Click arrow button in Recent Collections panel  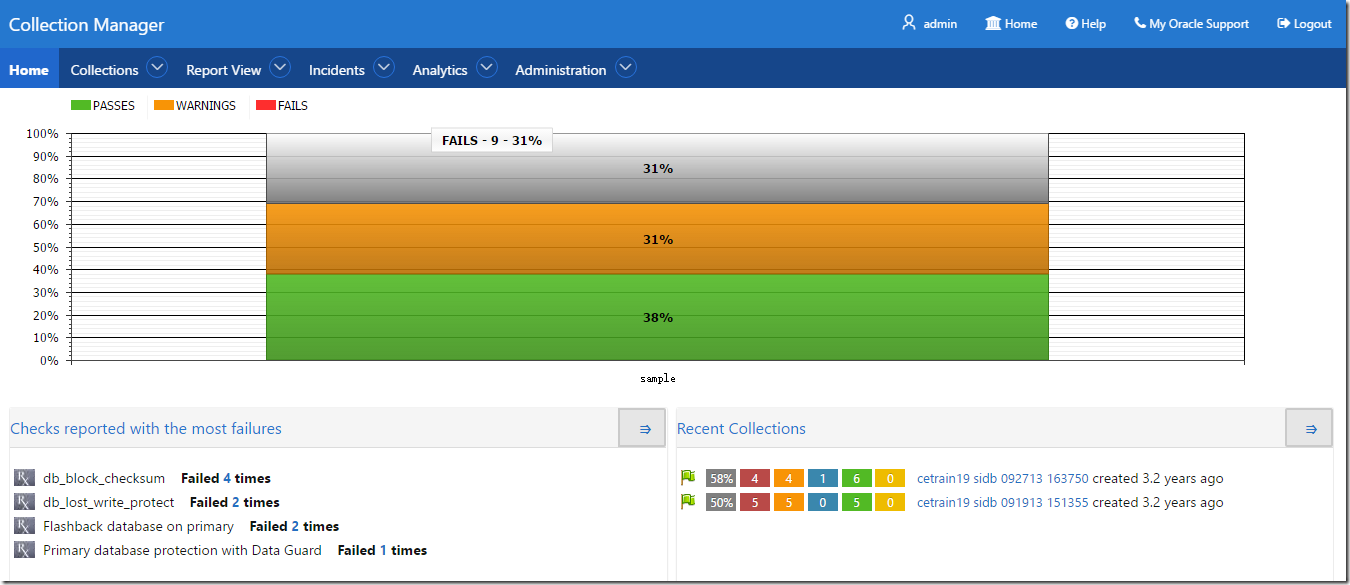click(1309, 428)
